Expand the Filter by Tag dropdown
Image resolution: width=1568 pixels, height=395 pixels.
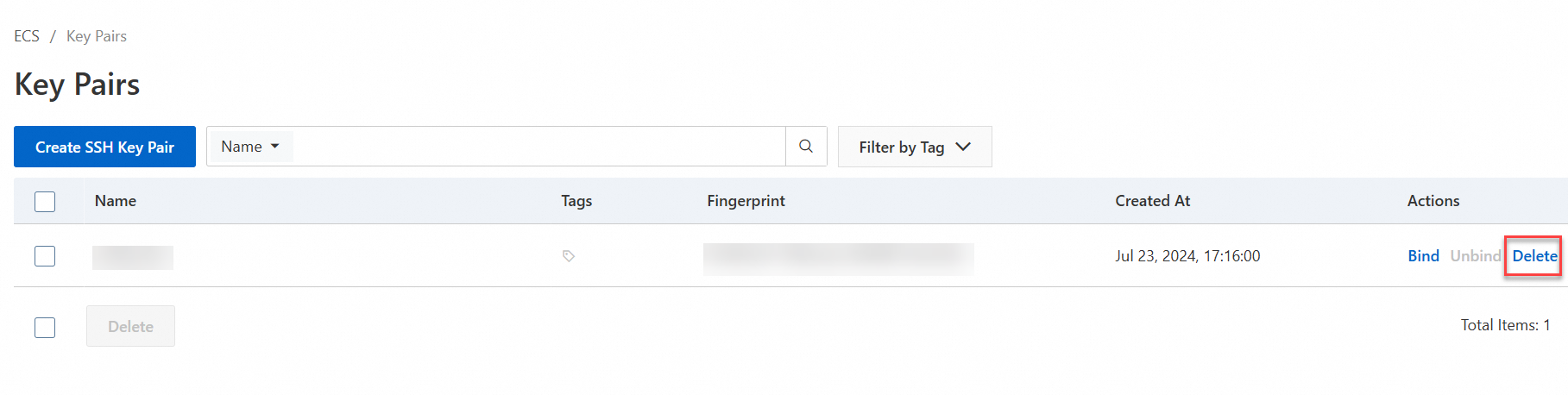(915, 147)
